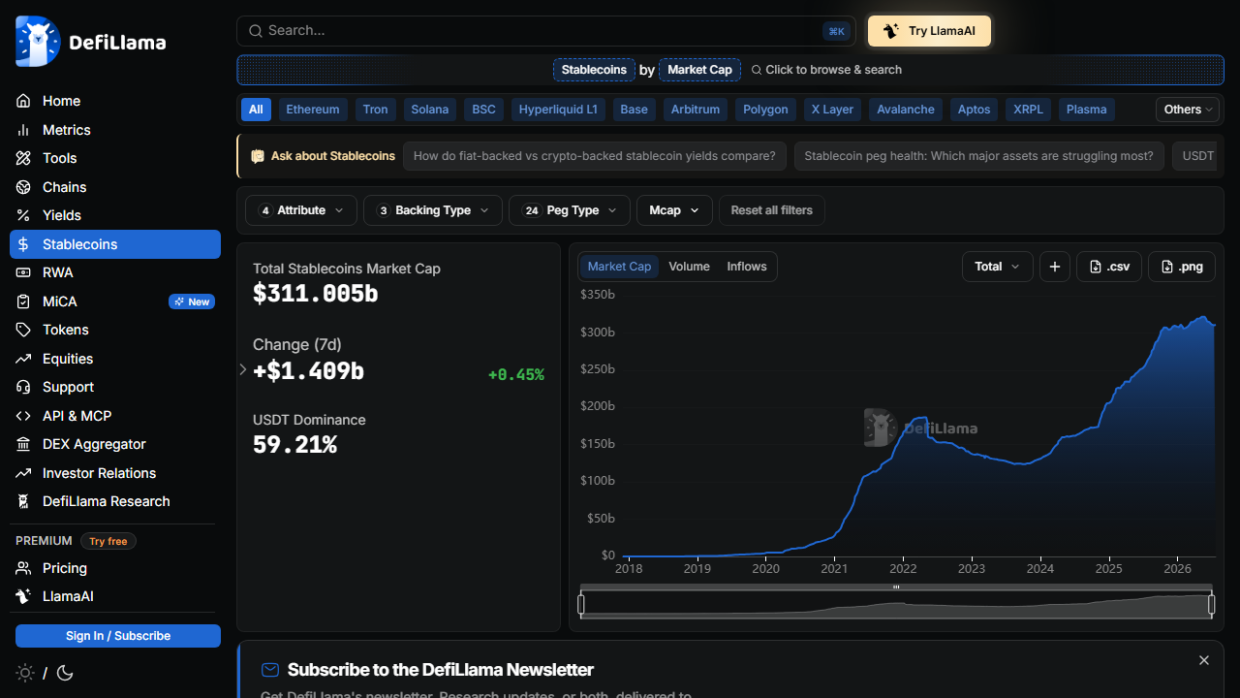Download chart as .csv
This screenshot has height=698, width=1240.
[1109, 266]
